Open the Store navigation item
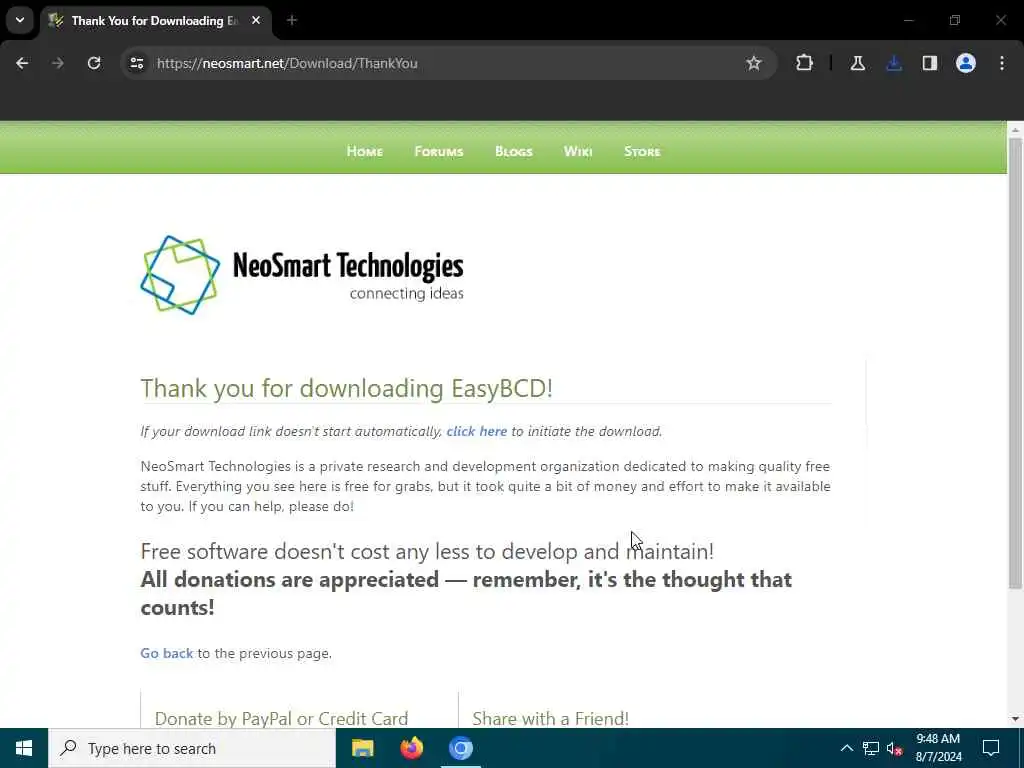 coord(642,152)
